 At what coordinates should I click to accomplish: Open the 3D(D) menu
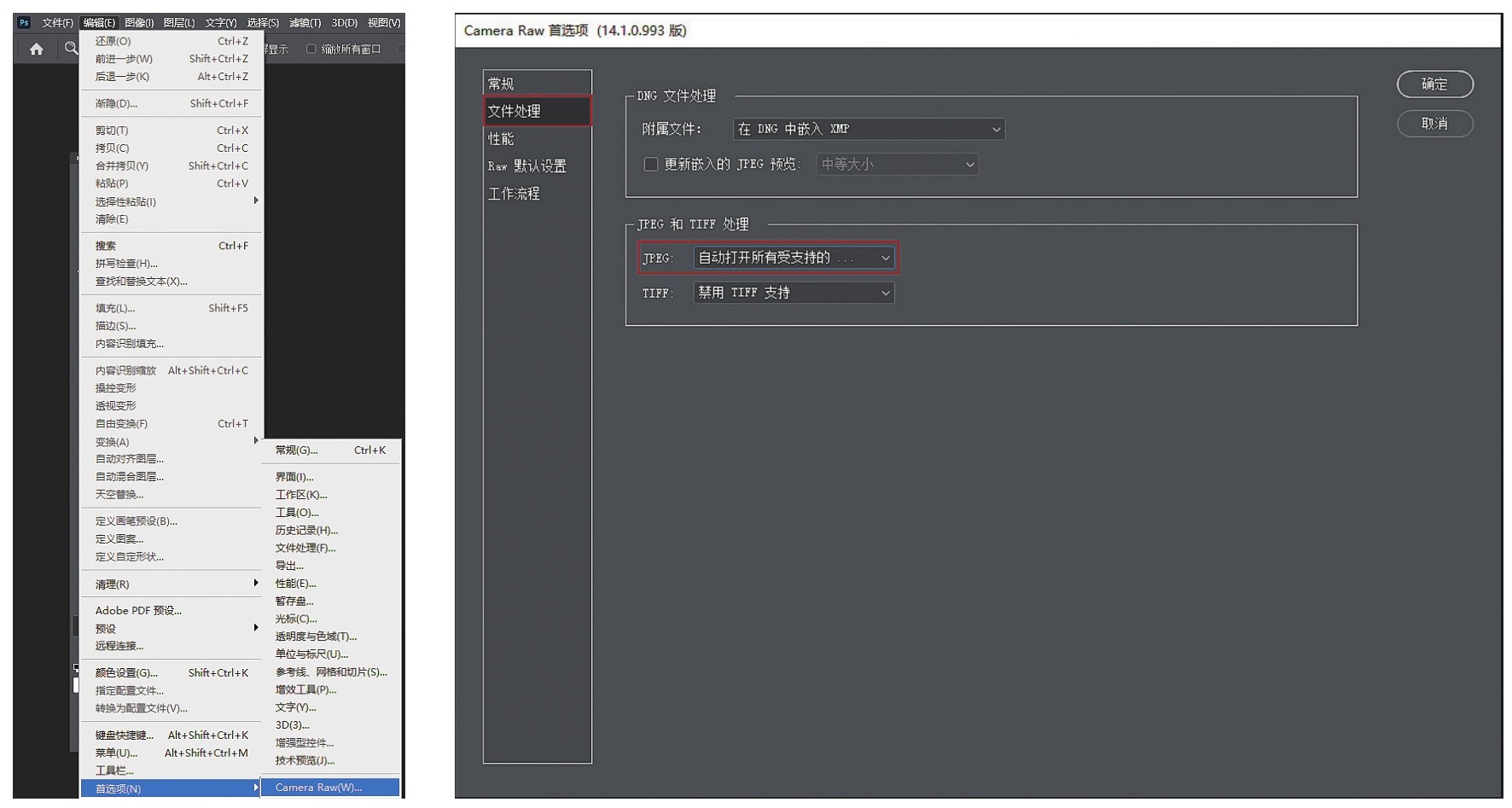tap(345, 23)
